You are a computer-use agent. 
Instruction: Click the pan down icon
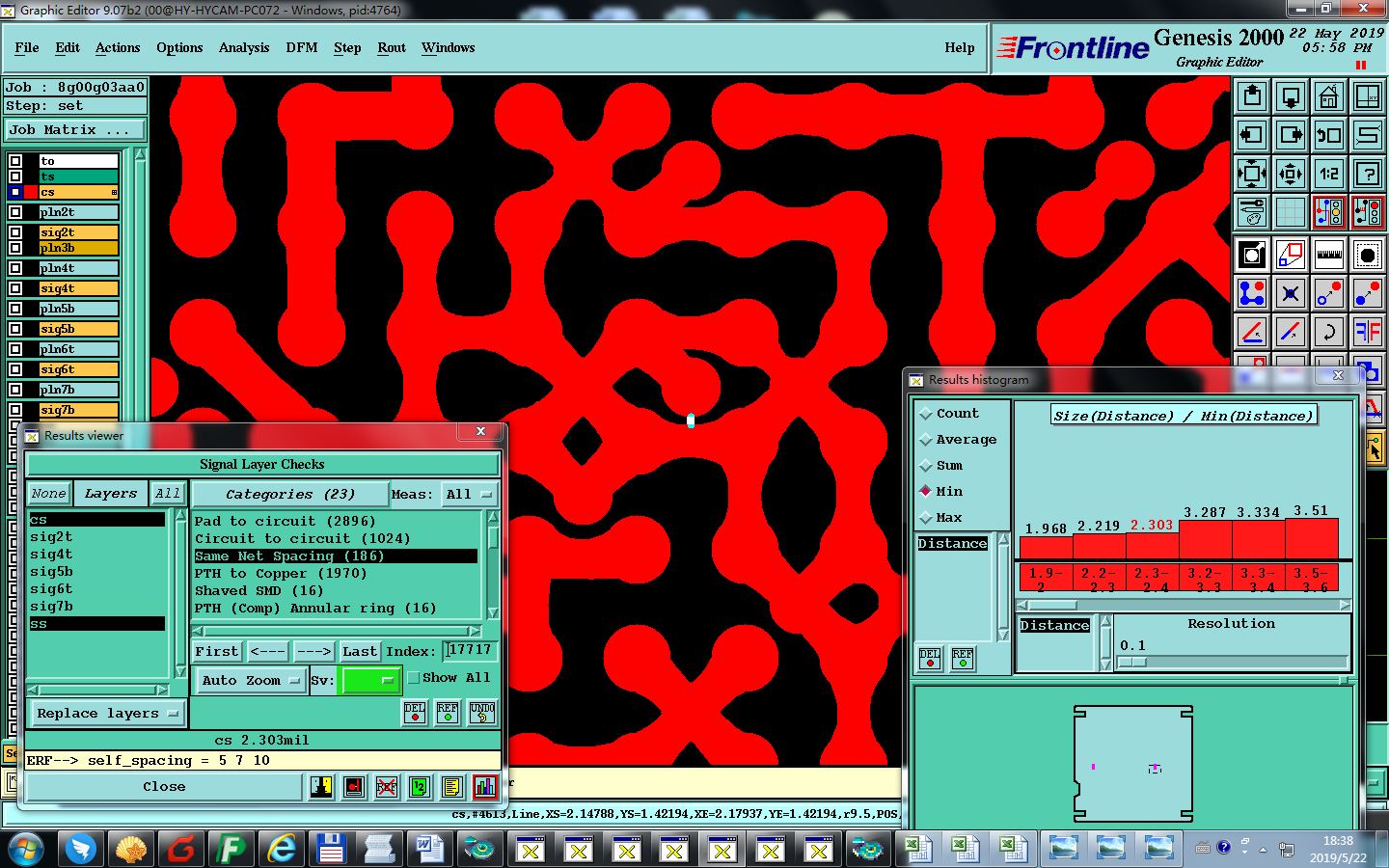click(1291, 96)
